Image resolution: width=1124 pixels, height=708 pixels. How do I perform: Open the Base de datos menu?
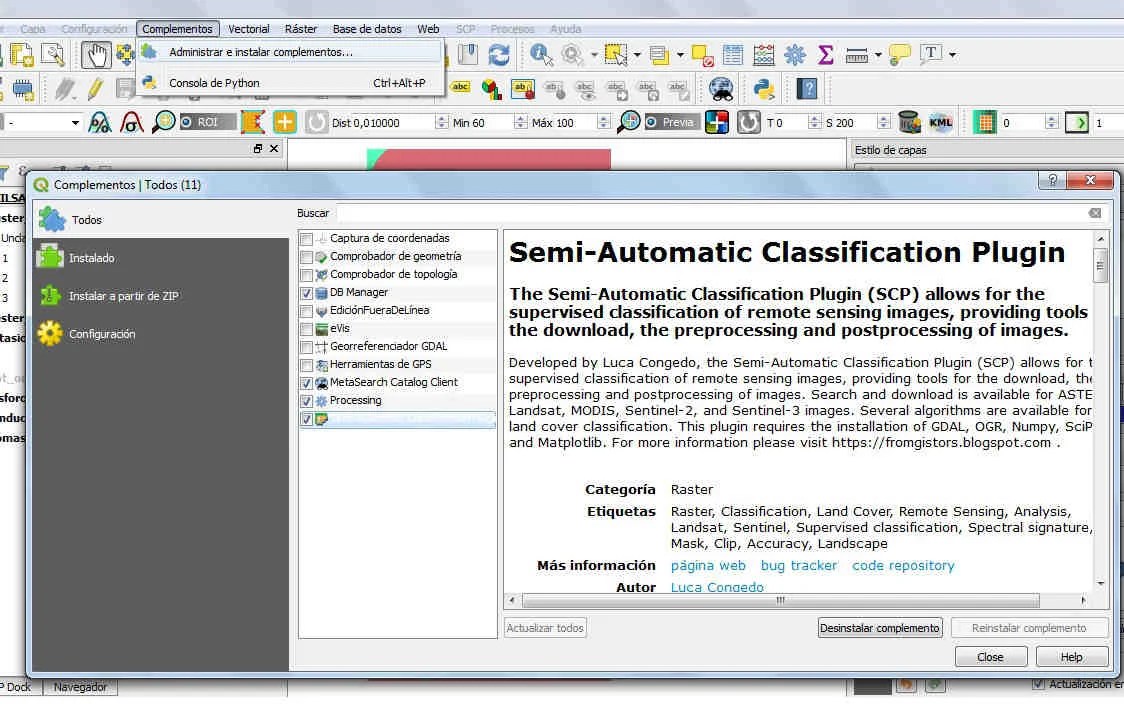point(367,29)
